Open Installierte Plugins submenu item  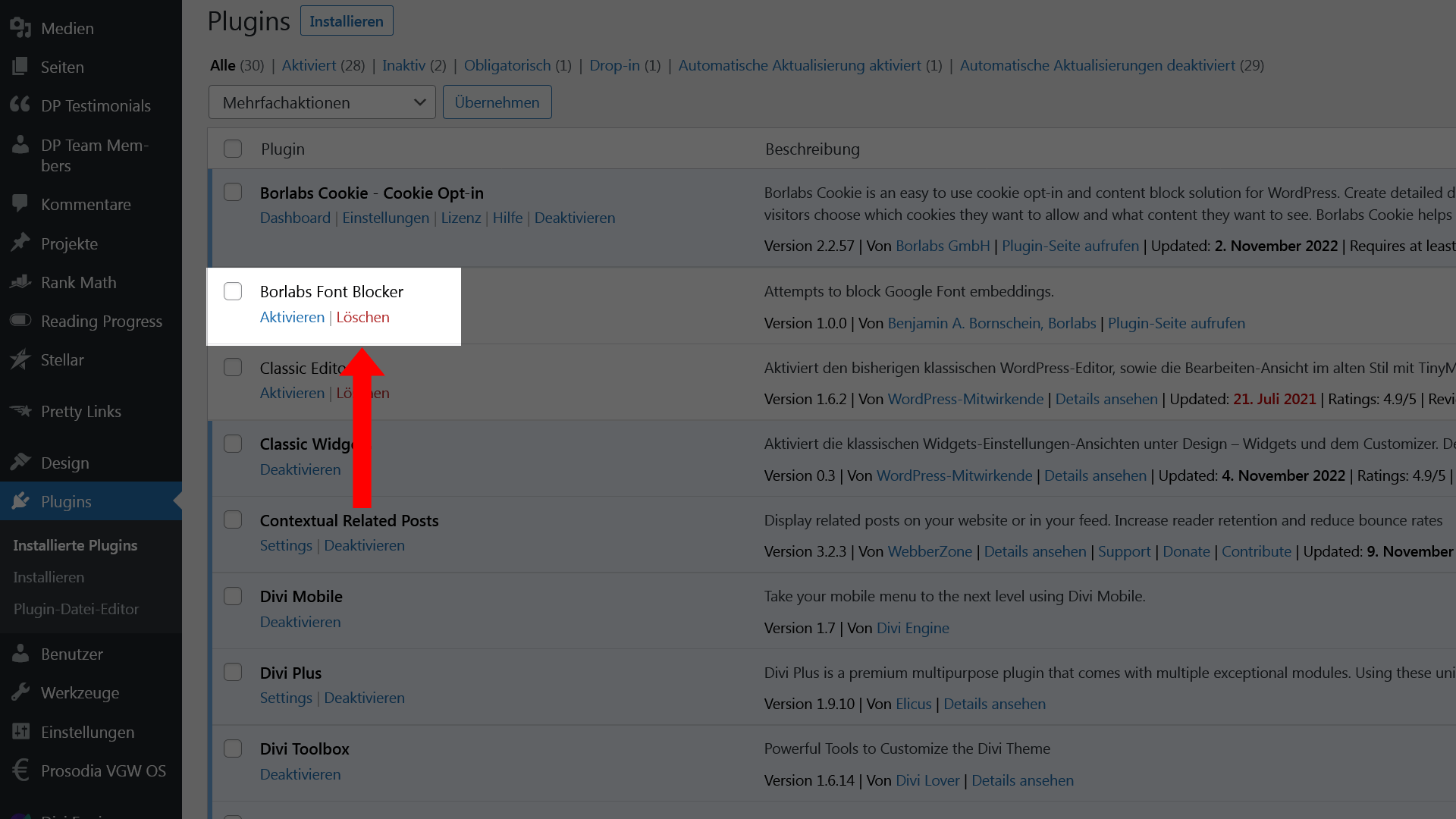pyautogui.click(x=75, y=545)
